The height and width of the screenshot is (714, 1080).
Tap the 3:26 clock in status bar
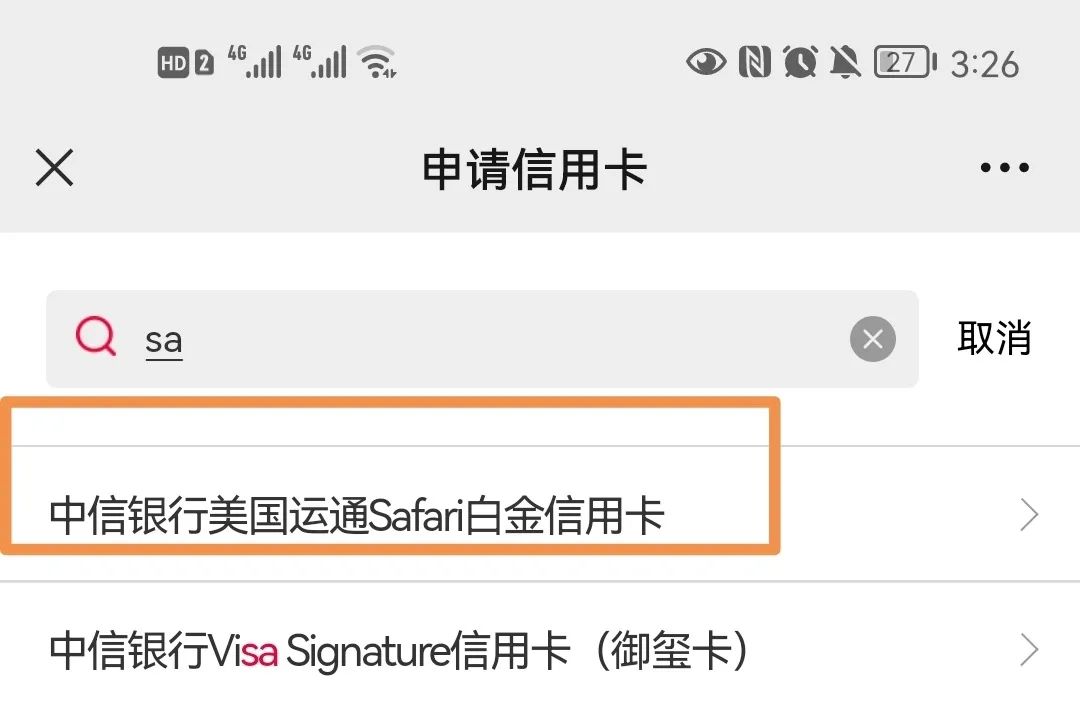pos(984,64)
